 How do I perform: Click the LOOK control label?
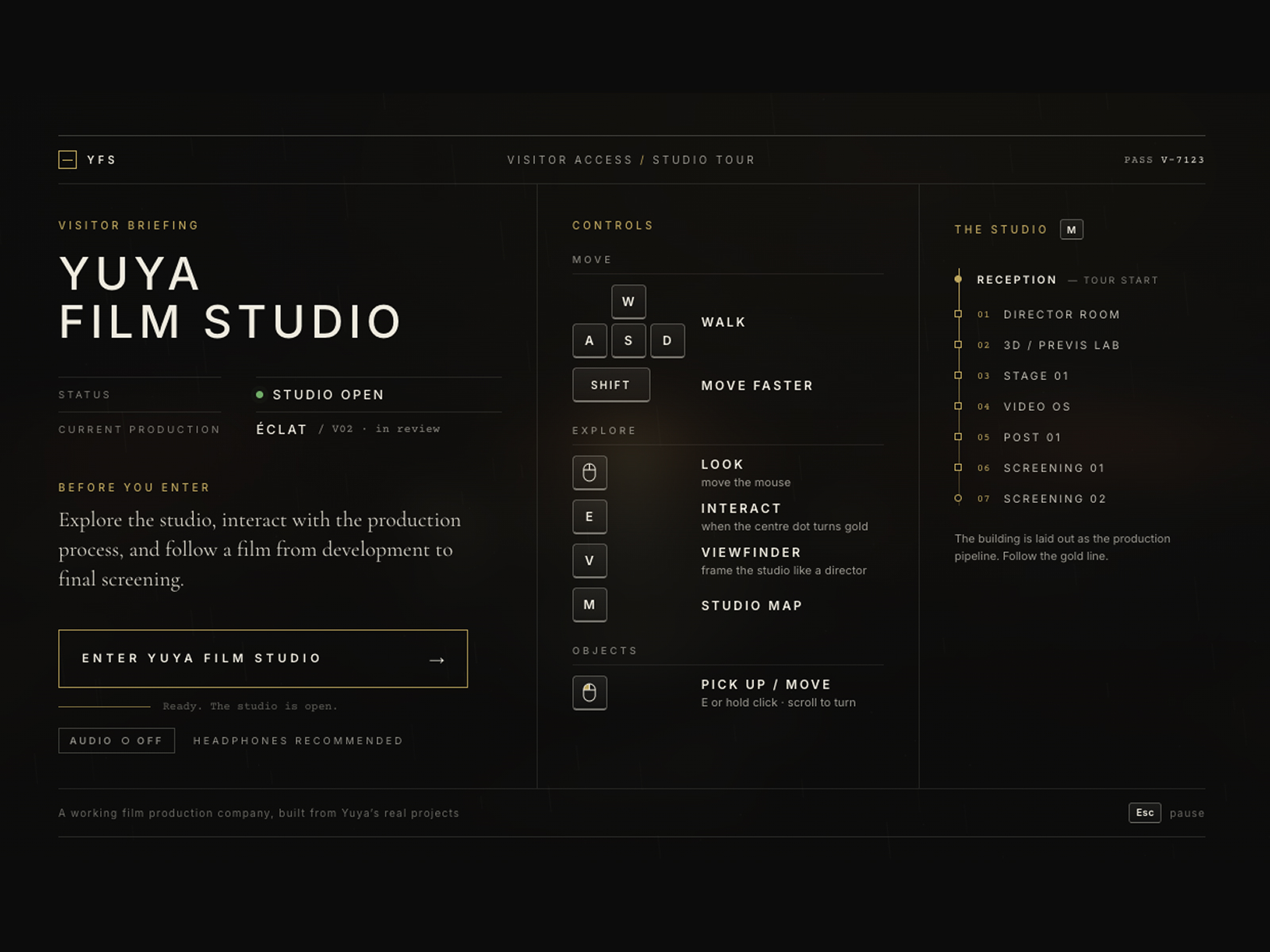point(722,464)
